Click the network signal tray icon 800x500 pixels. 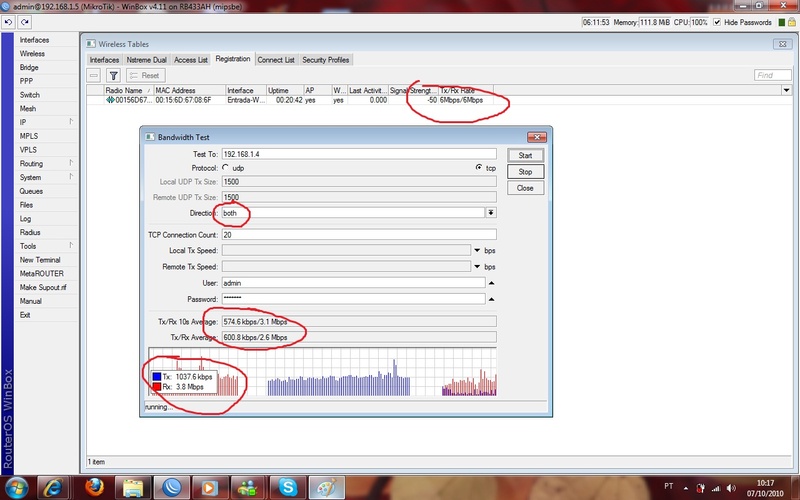[x=716, y=488]
